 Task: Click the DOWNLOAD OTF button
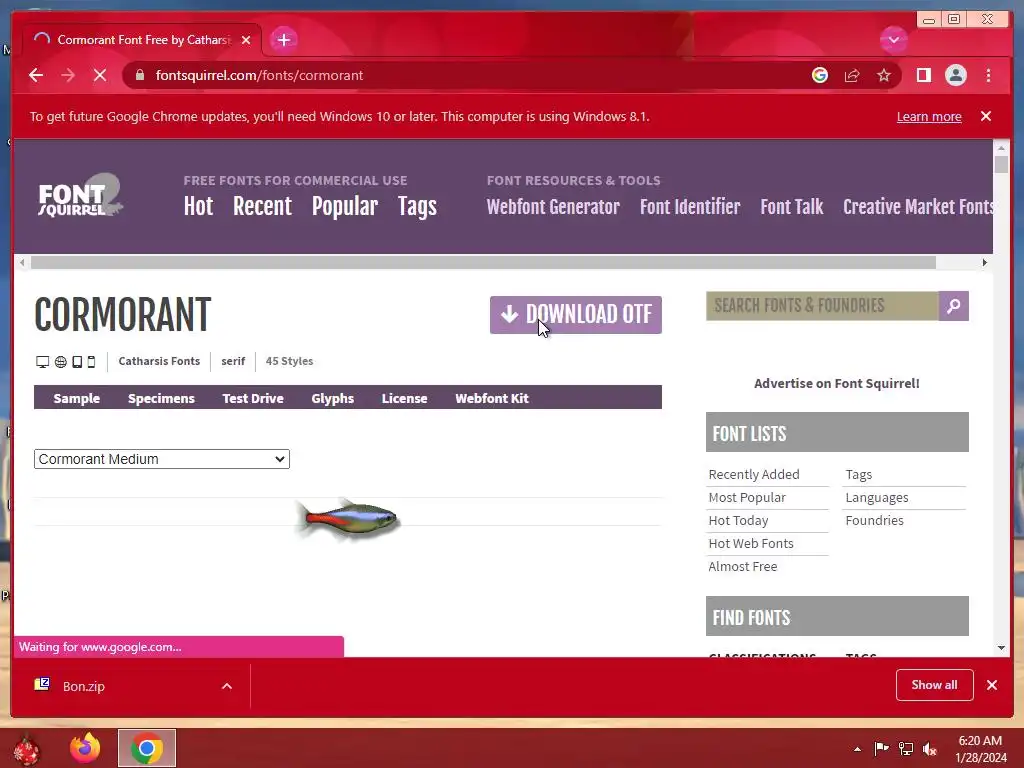[x=575, y=315]
